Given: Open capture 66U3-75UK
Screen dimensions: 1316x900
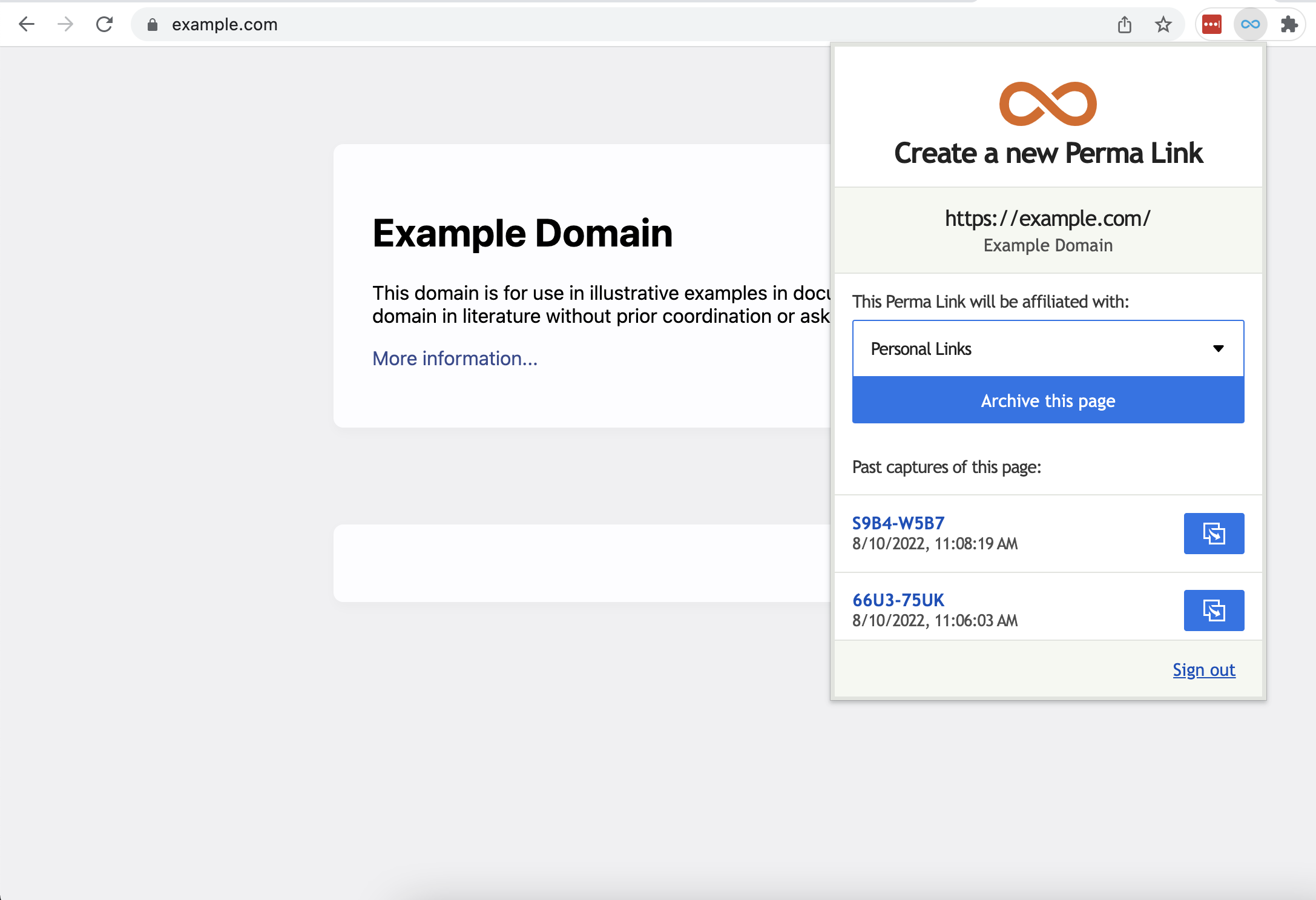Looking at the screenshot, I should 898,600.
